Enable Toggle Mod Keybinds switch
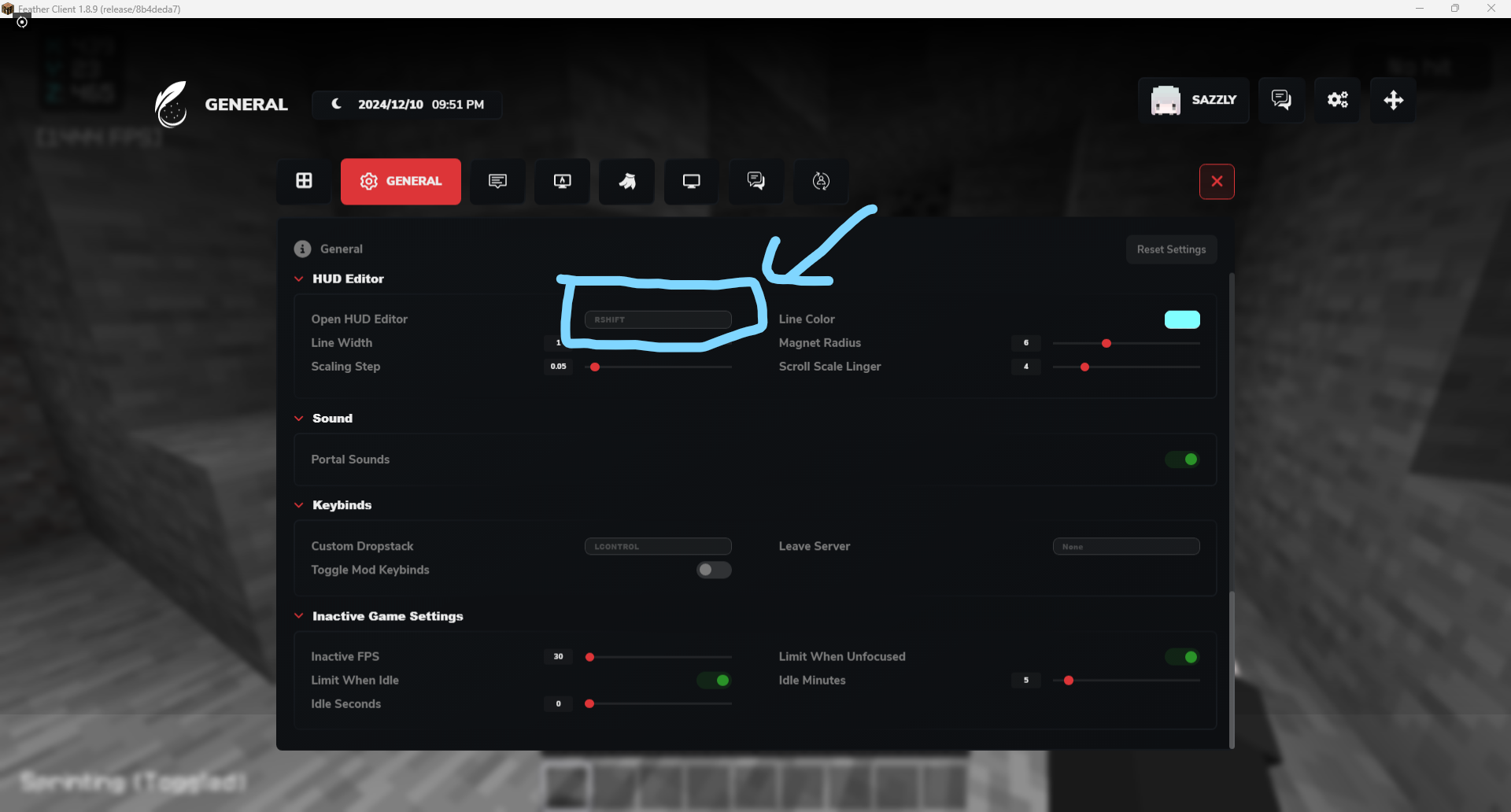Image resolution: width=1511 pixels, height=812 pixels. point(714,570)
